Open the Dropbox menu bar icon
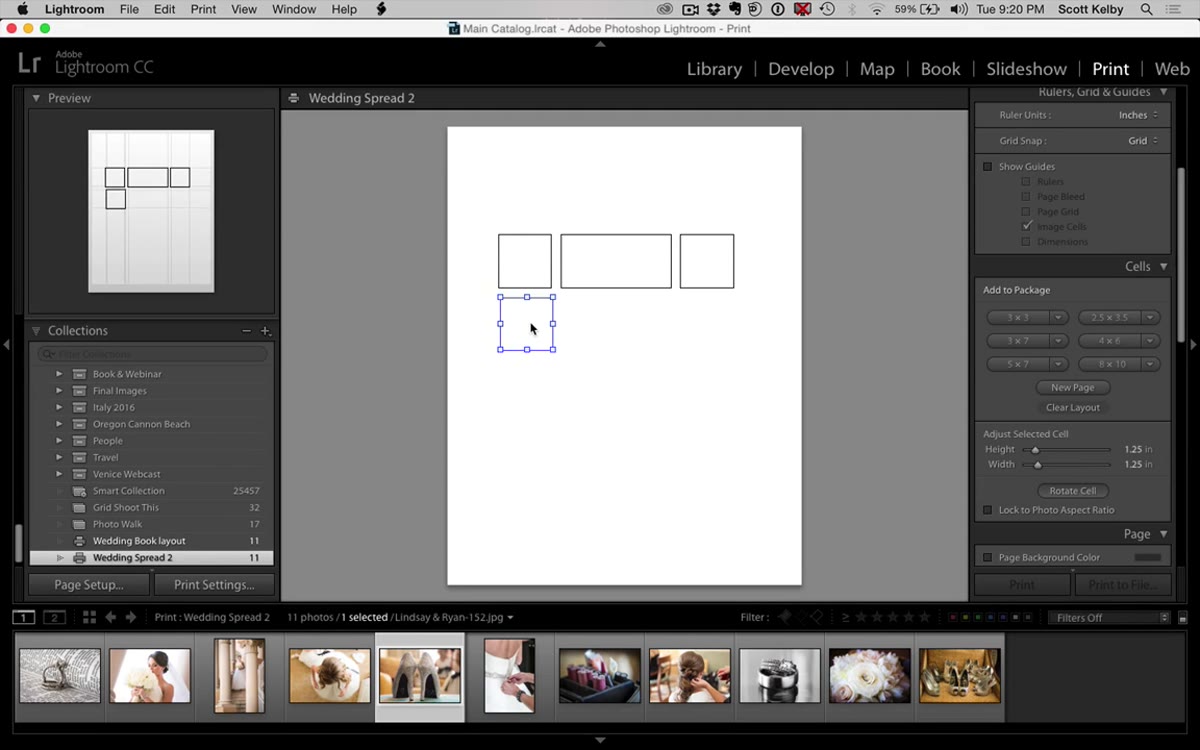Image resolution: width=1200 pixels, height=750 pixels. (713, 9)
